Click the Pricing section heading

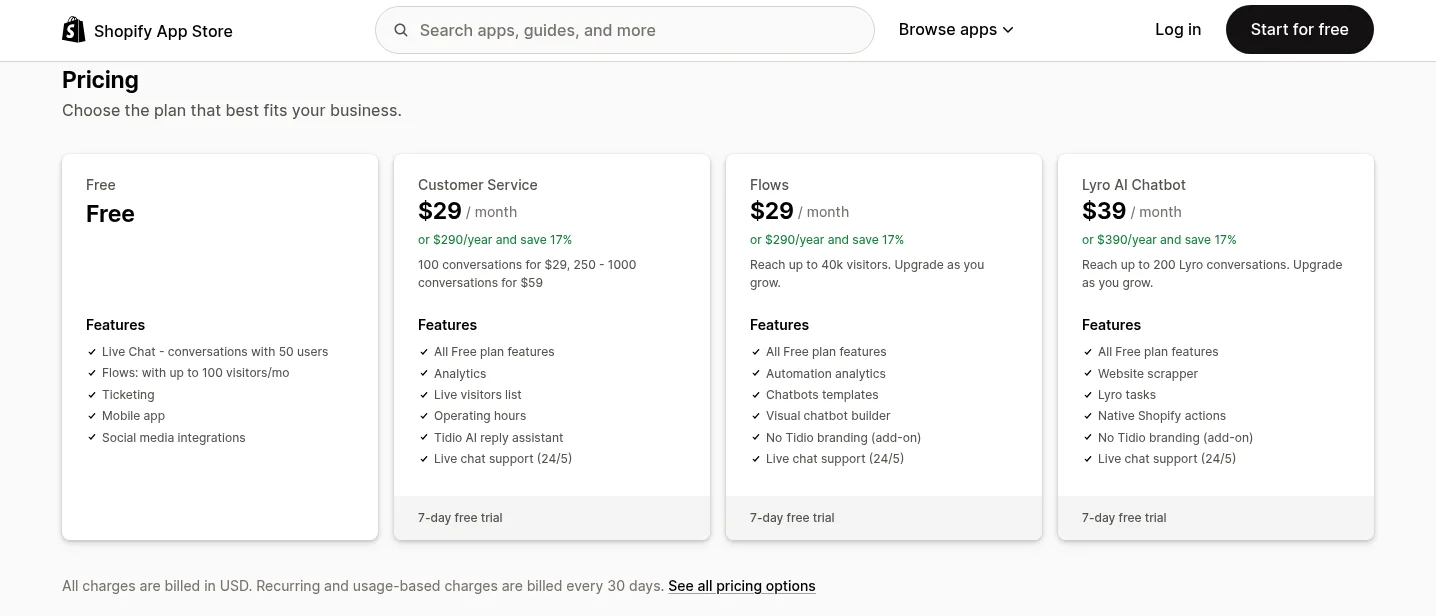[x=100, y=80]
